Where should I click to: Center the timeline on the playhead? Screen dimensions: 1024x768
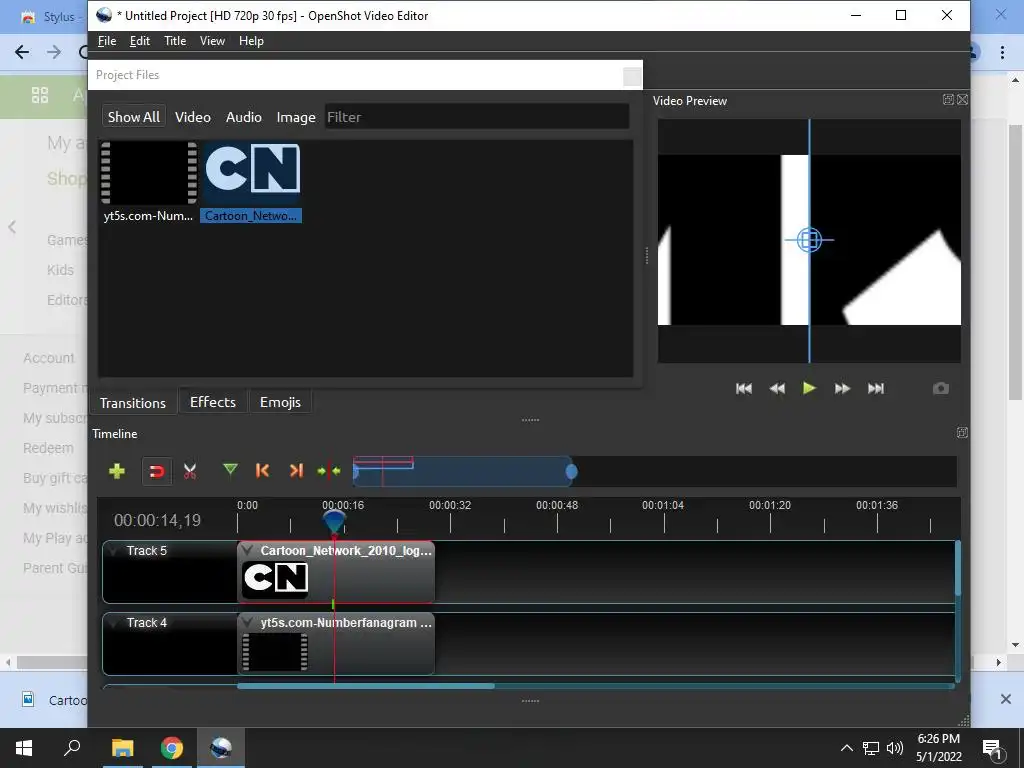pyautogui.click(x=328, y=470)
